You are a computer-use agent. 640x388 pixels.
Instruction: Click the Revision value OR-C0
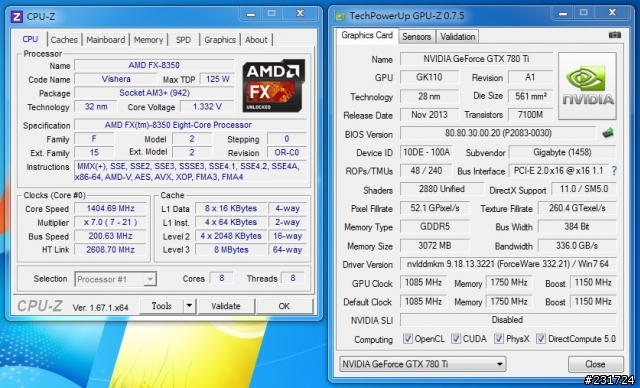pyautogui.click(x=287, y=153)
